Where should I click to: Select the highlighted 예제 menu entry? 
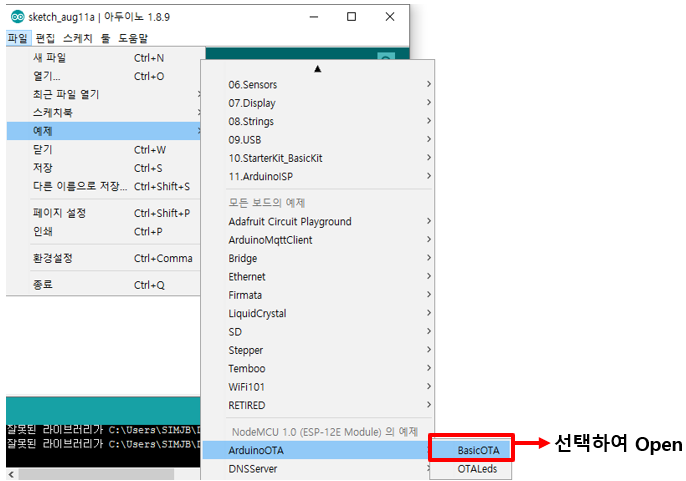[x=104, y=131]
